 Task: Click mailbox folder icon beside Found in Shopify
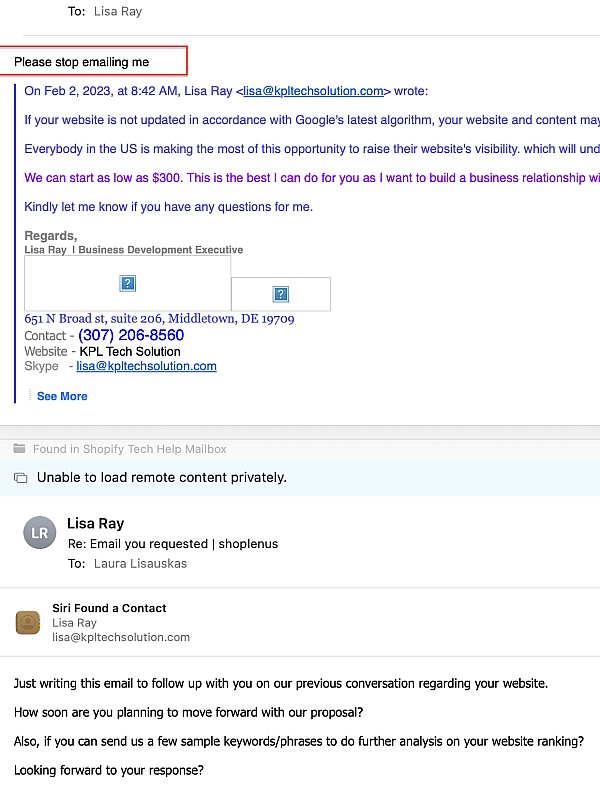[20, 449]
